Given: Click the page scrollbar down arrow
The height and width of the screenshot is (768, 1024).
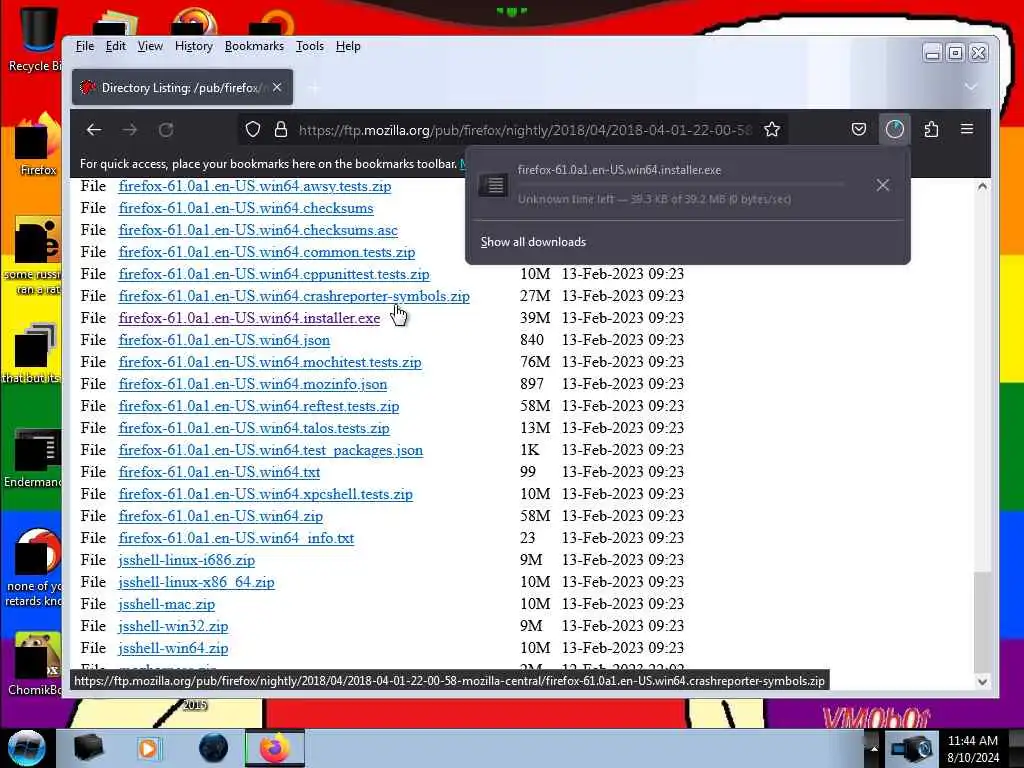Looking at the screenshot, I should (982, 681).
